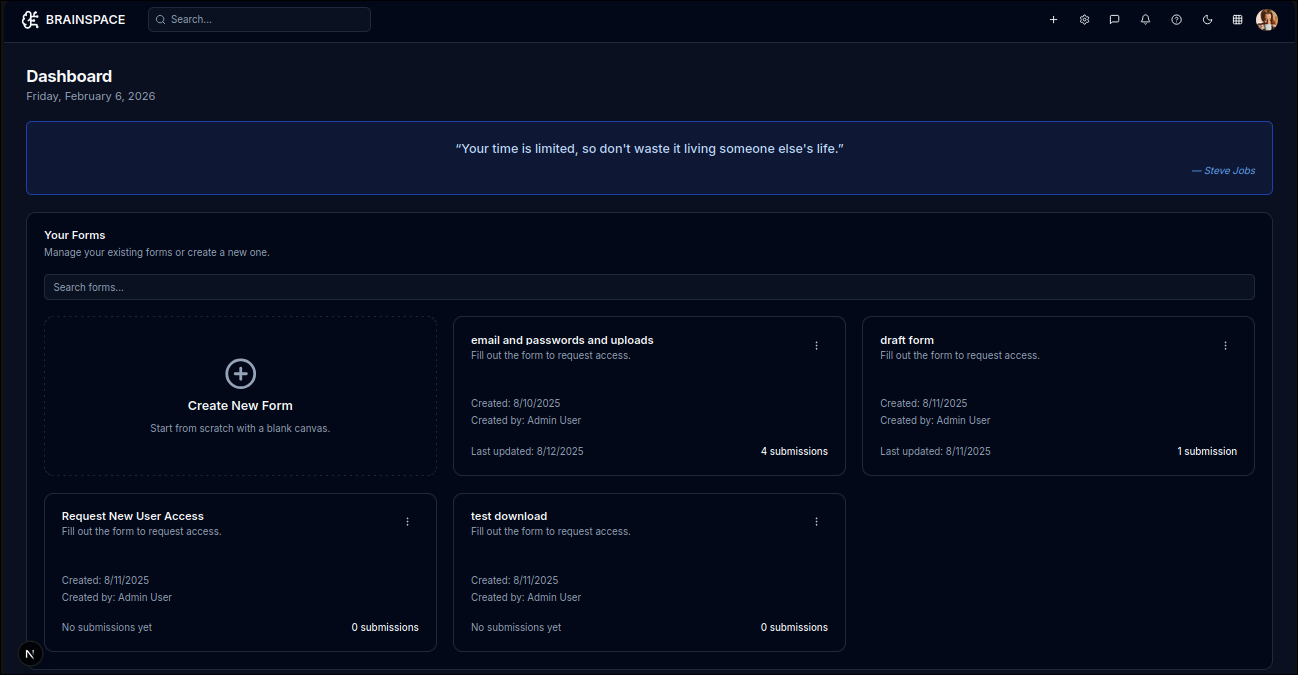Open the test download form
The height and width of the screenshot is (675, 1298).
tap(509, 516)
